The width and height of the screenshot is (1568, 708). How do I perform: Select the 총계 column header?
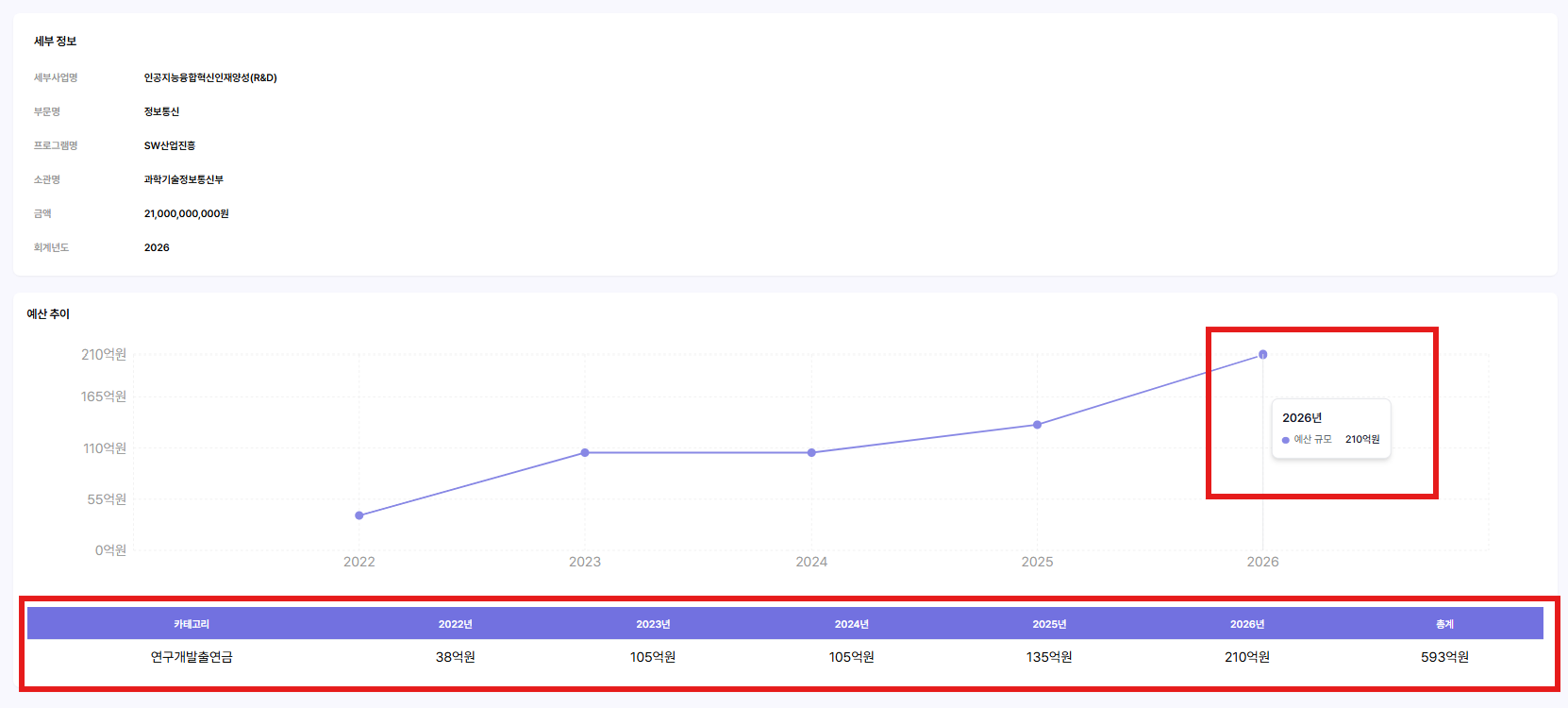(x=1444, y=624)
